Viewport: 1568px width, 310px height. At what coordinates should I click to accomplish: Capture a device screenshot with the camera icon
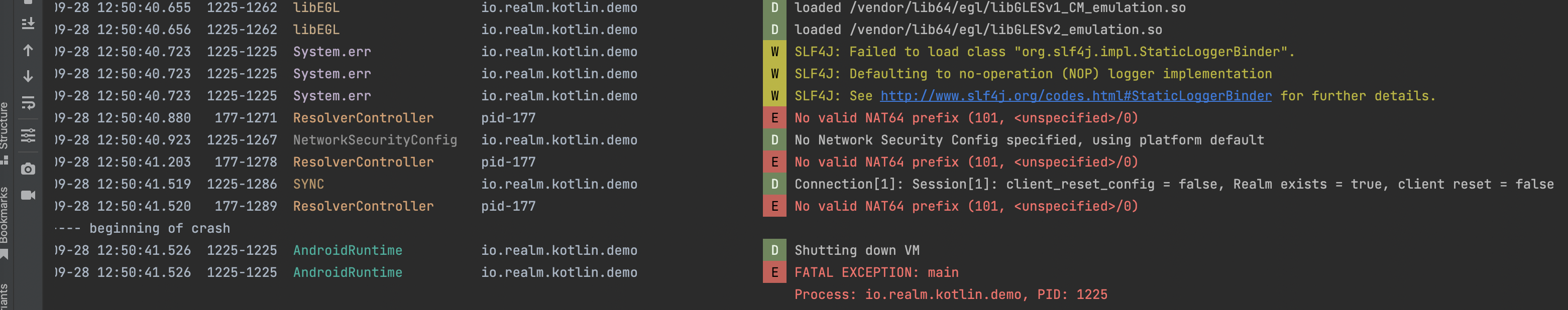click(x=28, y=168)
